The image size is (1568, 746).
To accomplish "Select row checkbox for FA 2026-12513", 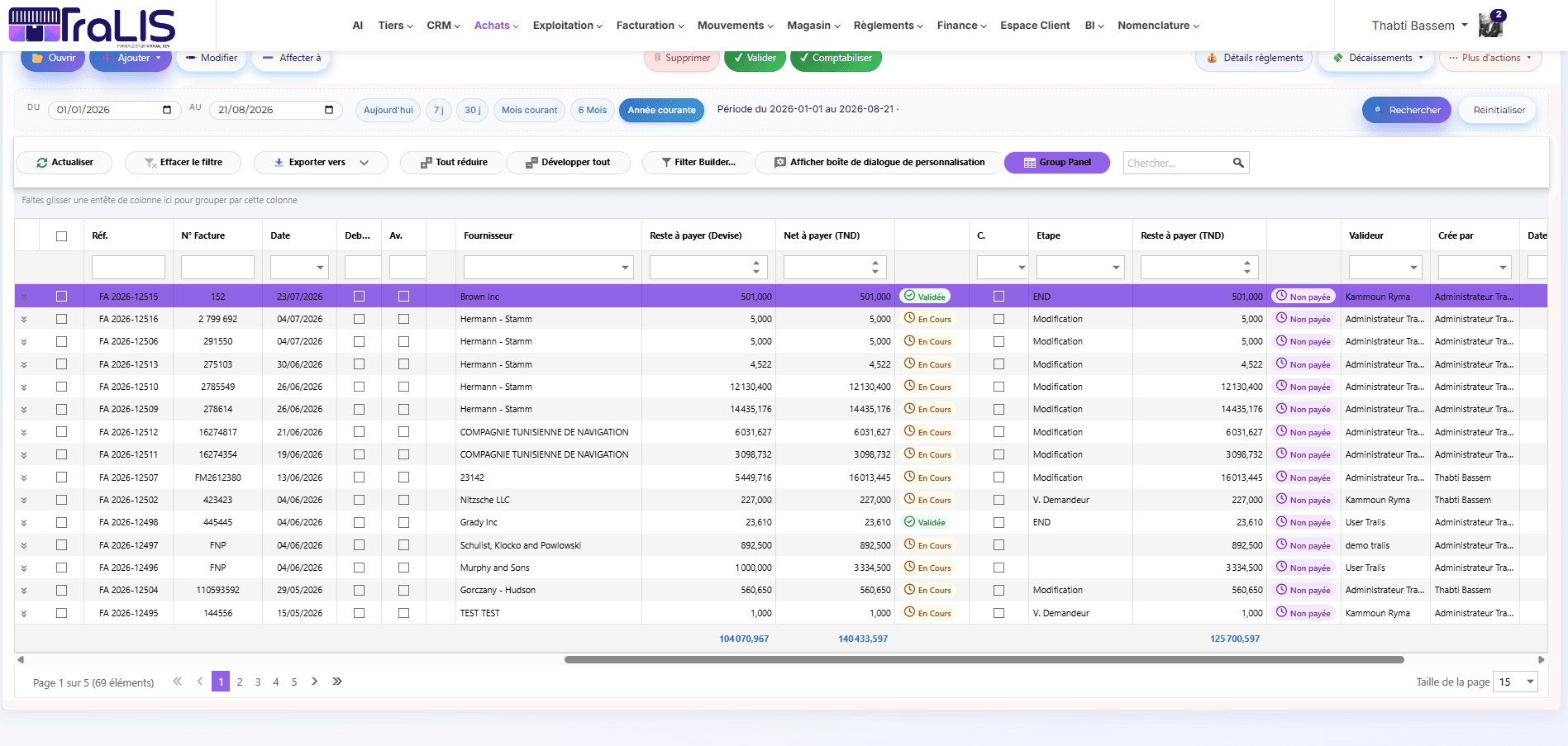I will tap(61, 364).
